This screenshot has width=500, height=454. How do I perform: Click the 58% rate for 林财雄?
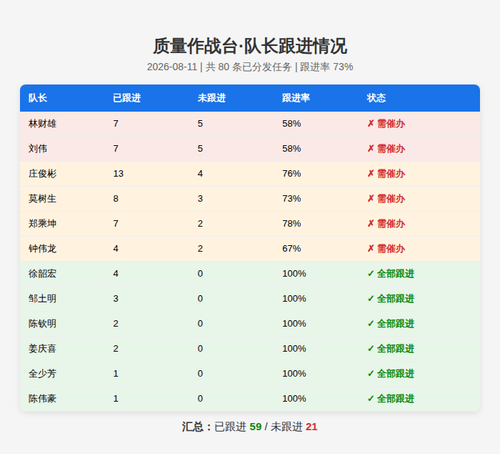tap(292, 124)
